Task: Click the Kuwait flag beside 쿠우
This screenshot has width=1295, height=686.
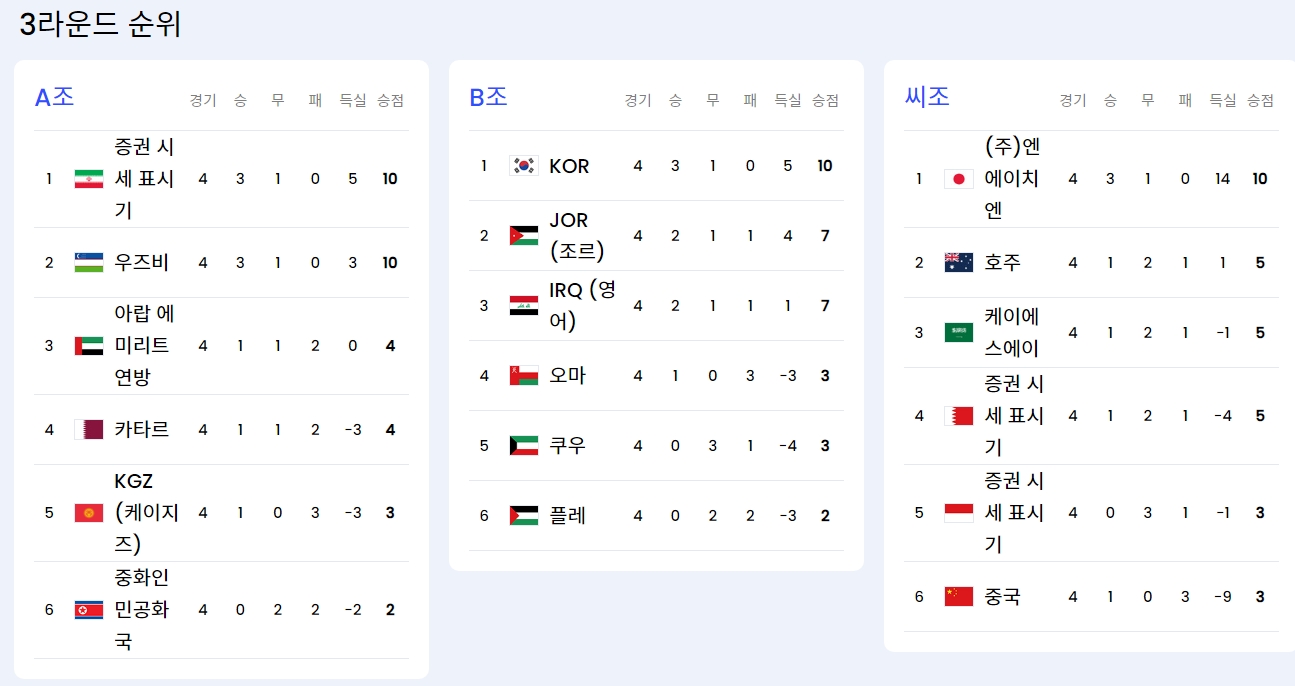Action: [524, 446]
